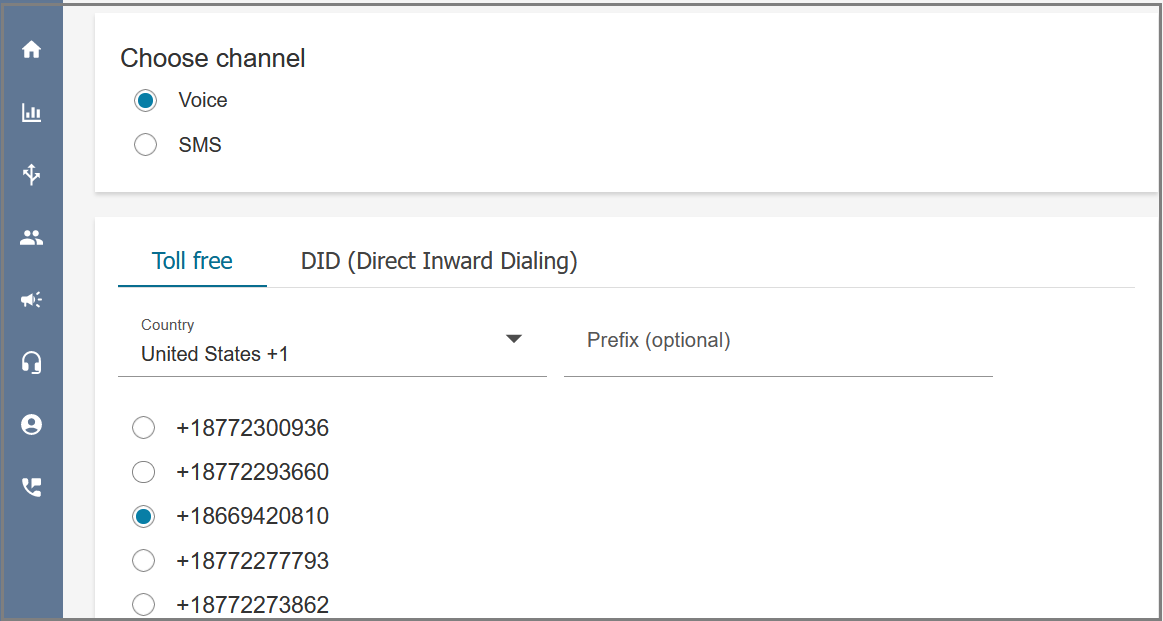Open the routing flows icon
Screen dimensions: 1163x621
point(31,175)
